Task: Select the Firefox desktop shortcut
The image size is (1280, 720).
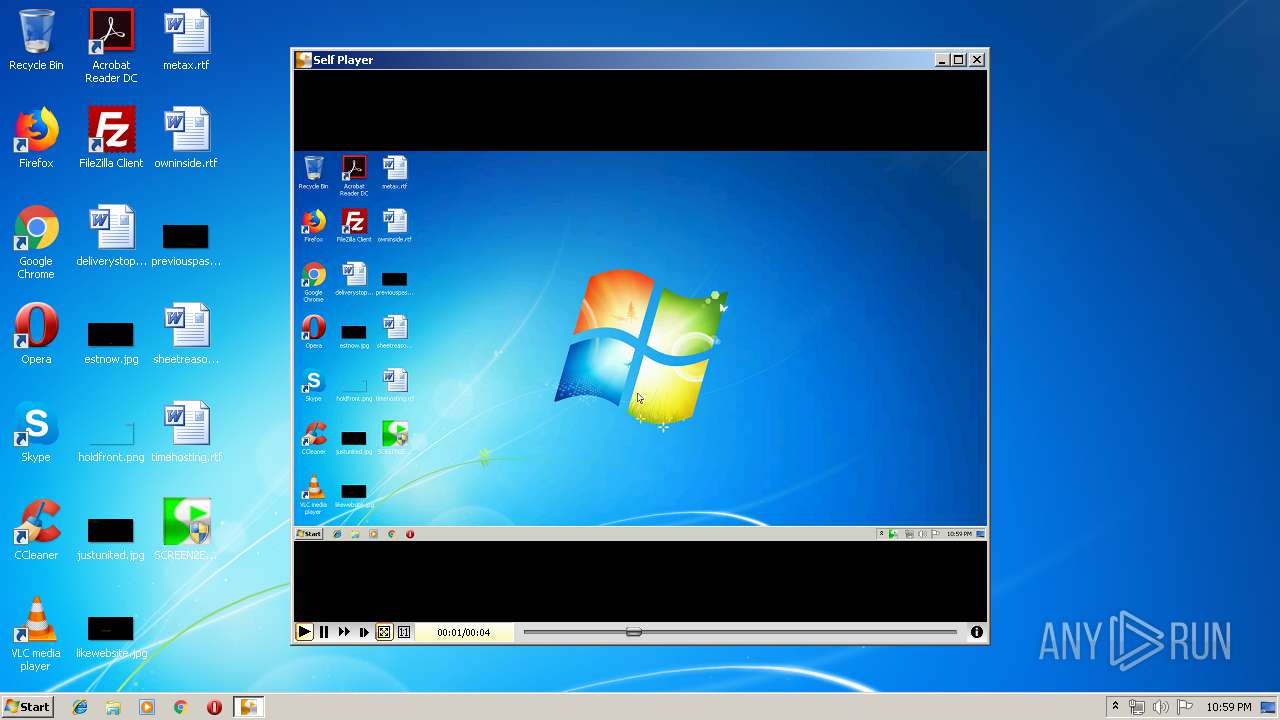Action: (x=36, y=138)
